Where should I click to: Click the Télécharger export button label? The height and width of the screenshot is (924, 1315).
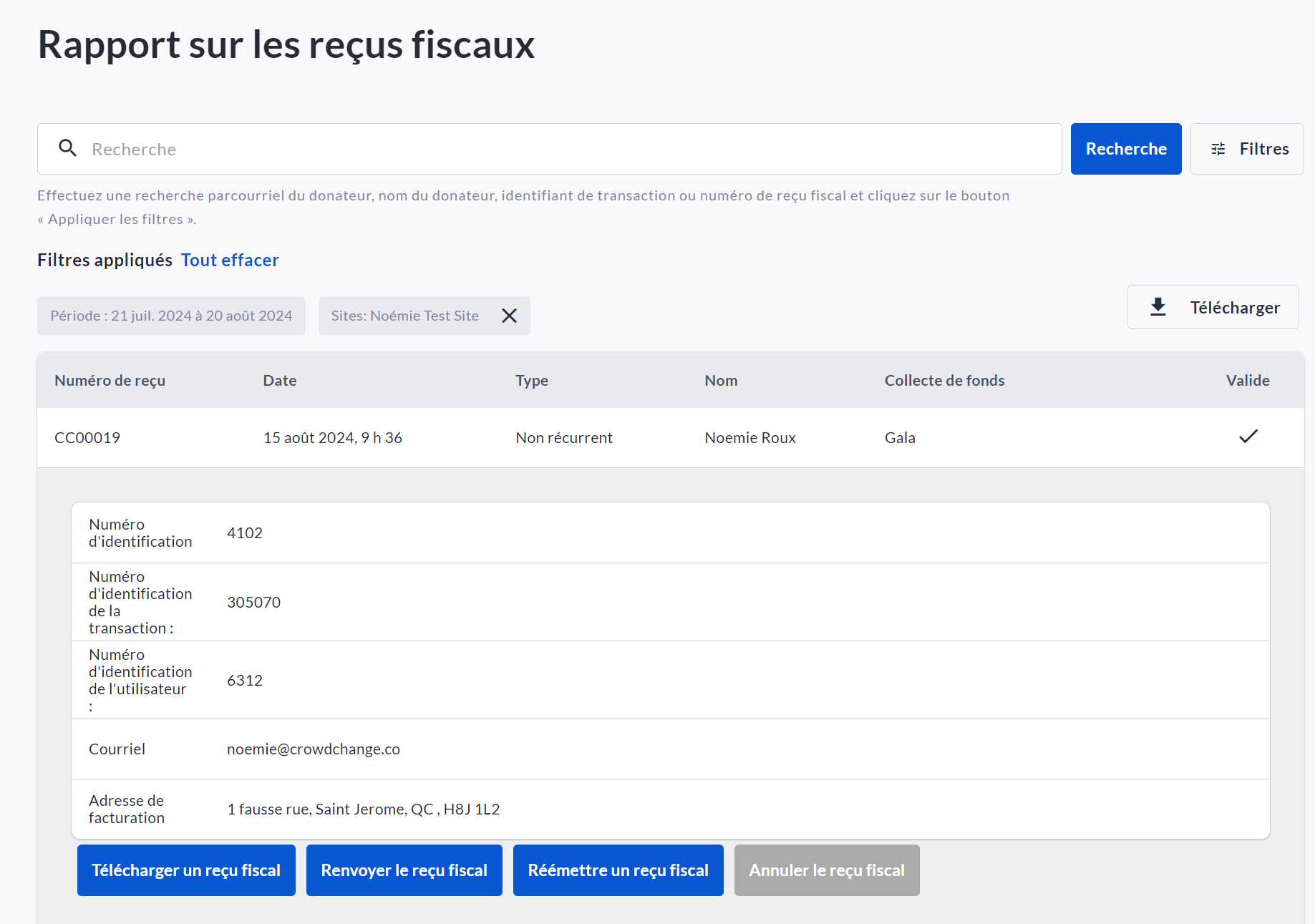(x=1234, y=308)
